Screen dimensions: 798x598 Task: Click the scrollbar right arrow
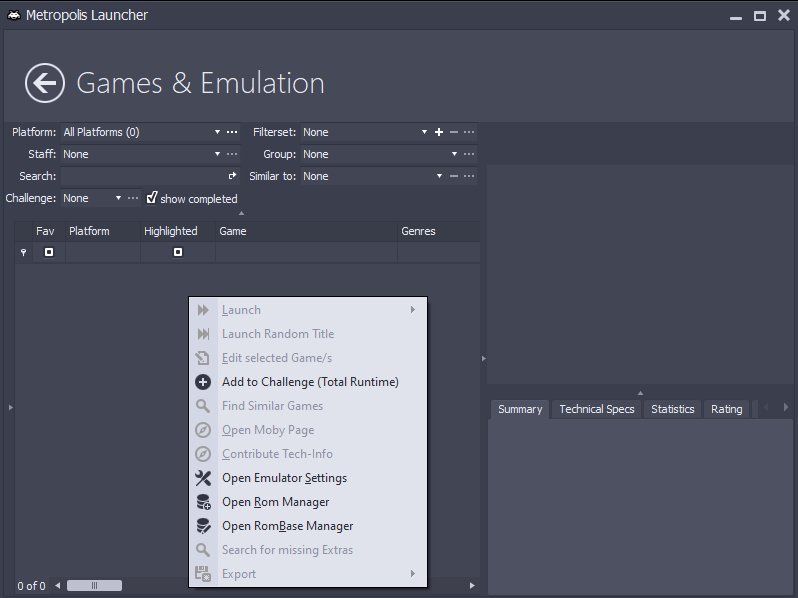click(x=472, y=585)
